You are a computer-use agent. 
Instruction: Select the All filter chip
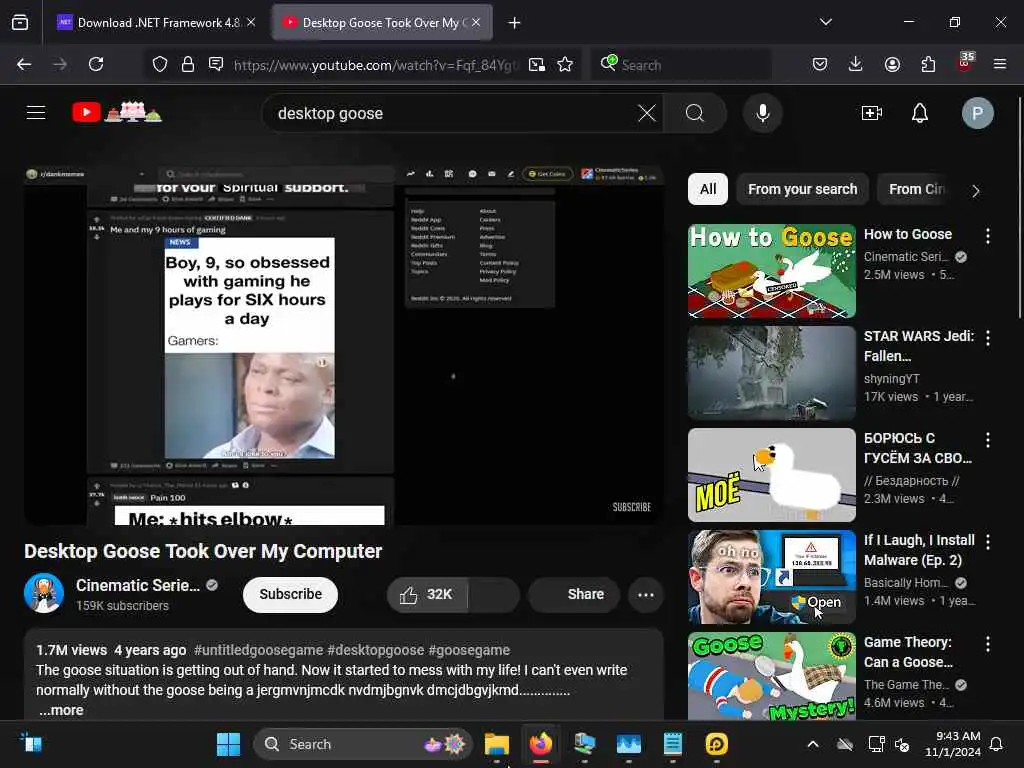708,189
